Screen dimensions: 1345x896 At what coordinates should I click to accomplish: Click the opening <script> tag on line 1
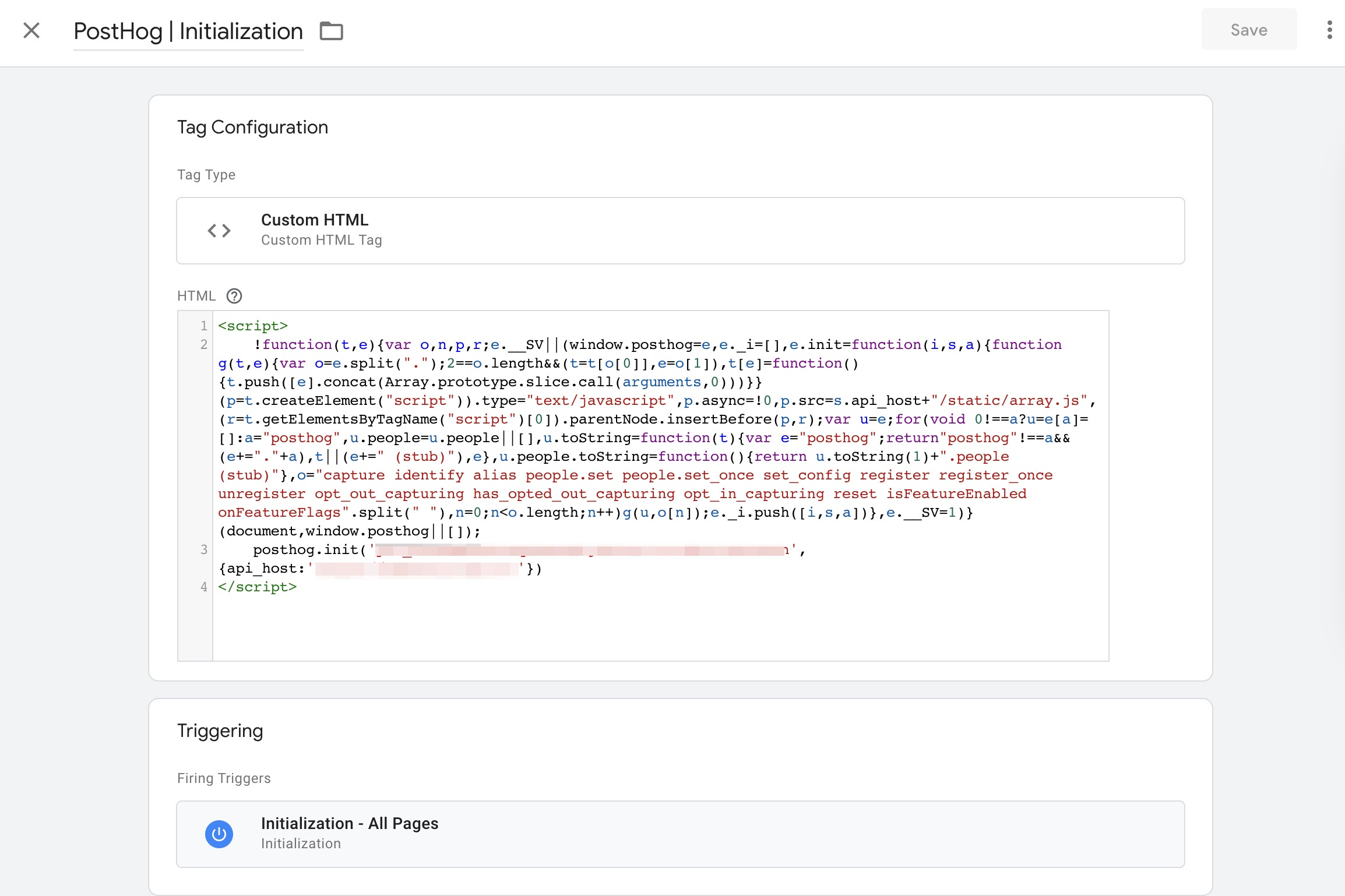[x=253, y=326]
